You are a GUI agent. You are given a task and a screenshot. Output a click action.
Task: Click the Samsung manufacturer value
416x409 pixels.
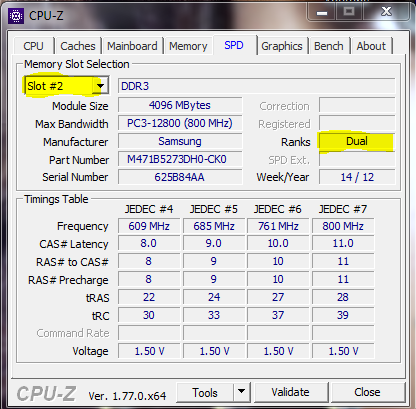tap(180, 141)
